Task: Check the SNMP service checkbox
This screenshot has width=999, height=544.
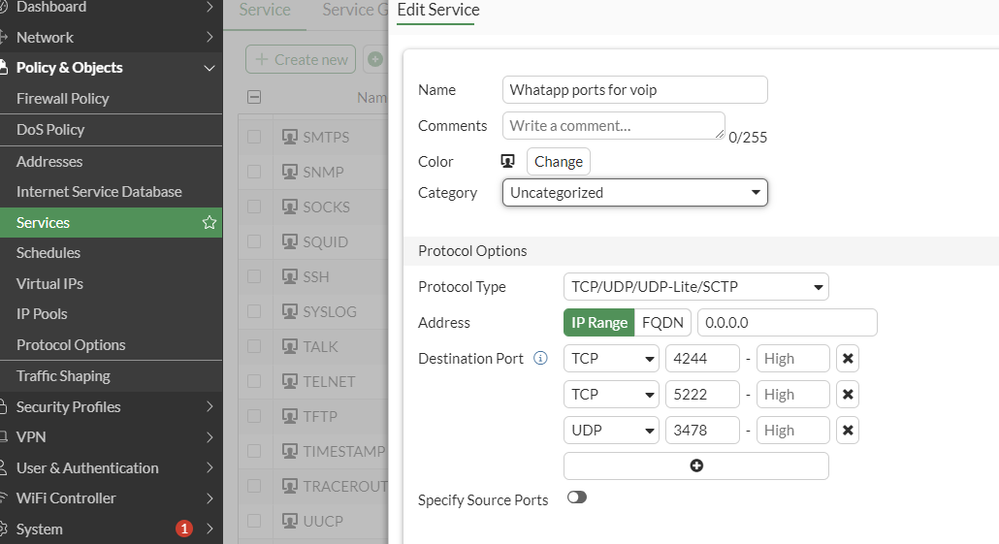Action: point(254,172)
